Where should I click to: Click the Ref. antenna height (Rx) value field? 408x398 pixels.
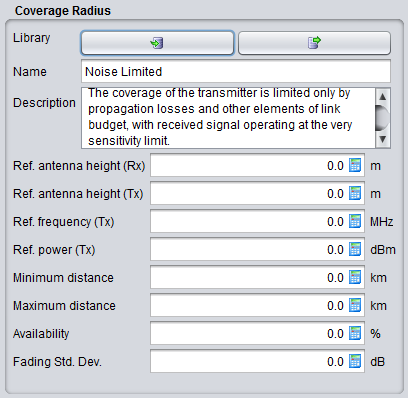coord(257,165)
